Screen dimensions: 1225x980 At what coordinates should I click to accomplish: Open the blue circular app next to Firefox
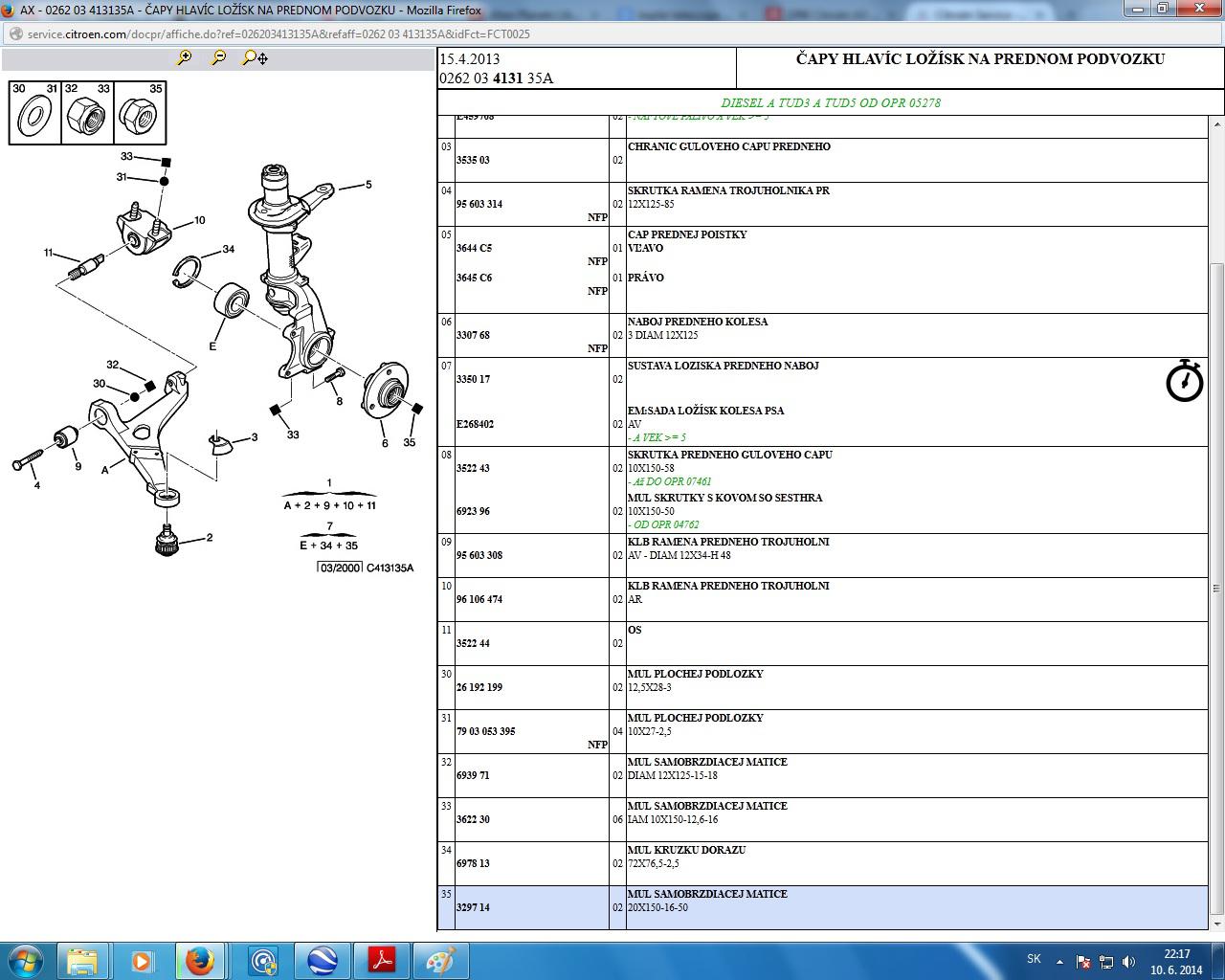[x=260, y=960]
